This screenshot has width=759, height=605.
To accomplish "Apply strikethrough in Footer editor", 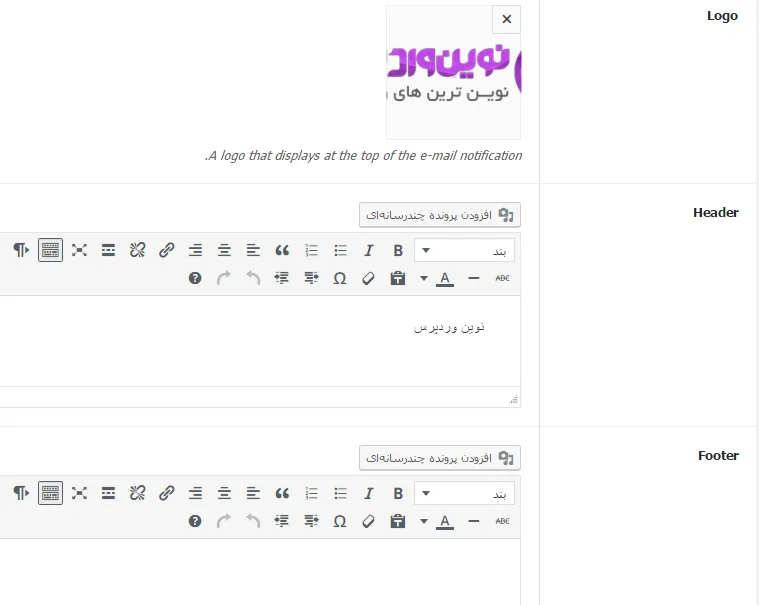I will (502, 521).
